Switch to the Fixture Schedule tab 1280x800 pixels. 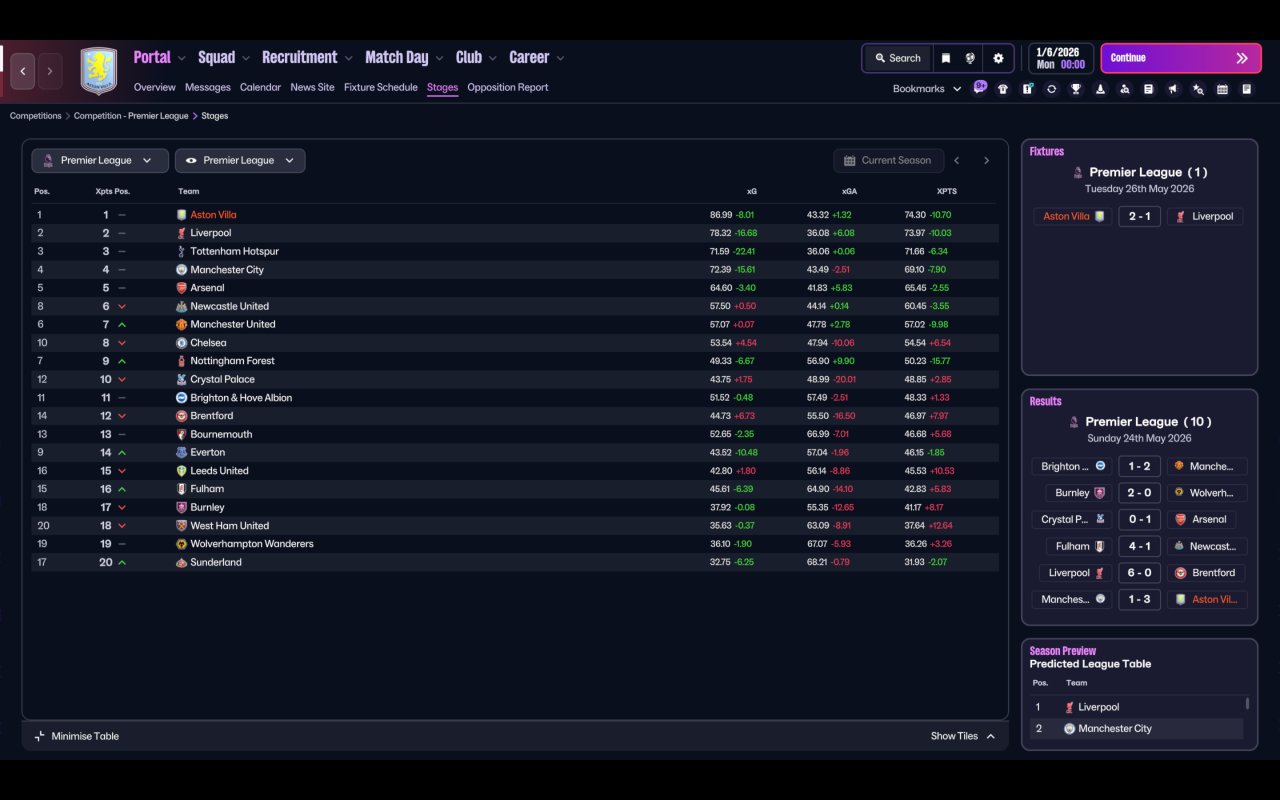point(380,87)
